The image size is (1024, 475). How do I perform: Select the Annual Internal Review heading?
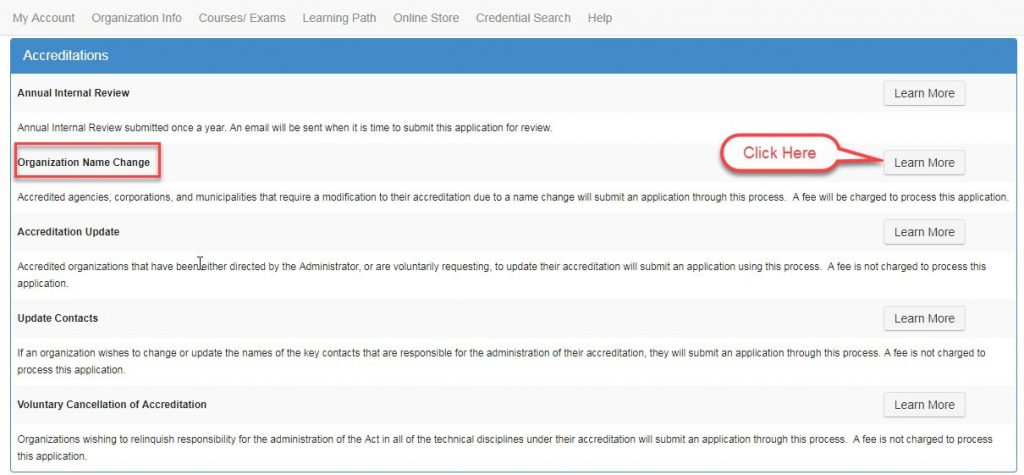point(73,93)
